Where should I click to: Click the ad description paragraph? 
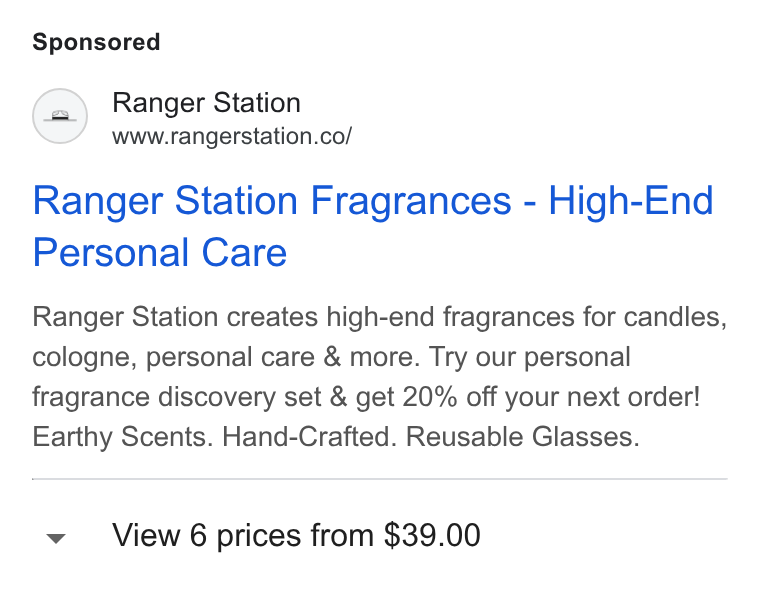pos(380,377)
